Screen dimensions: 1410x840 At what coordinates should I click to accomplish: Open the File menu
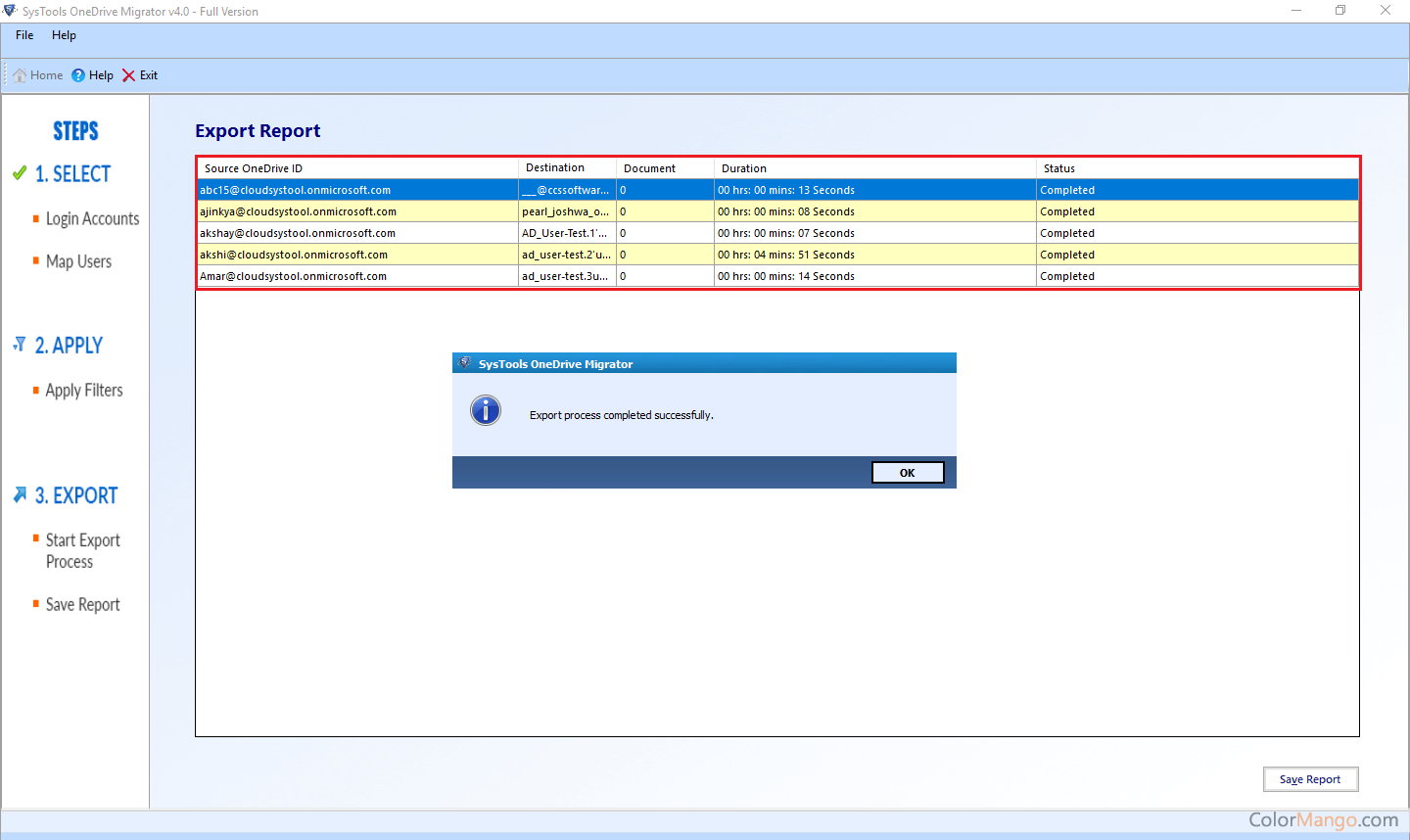24,35
